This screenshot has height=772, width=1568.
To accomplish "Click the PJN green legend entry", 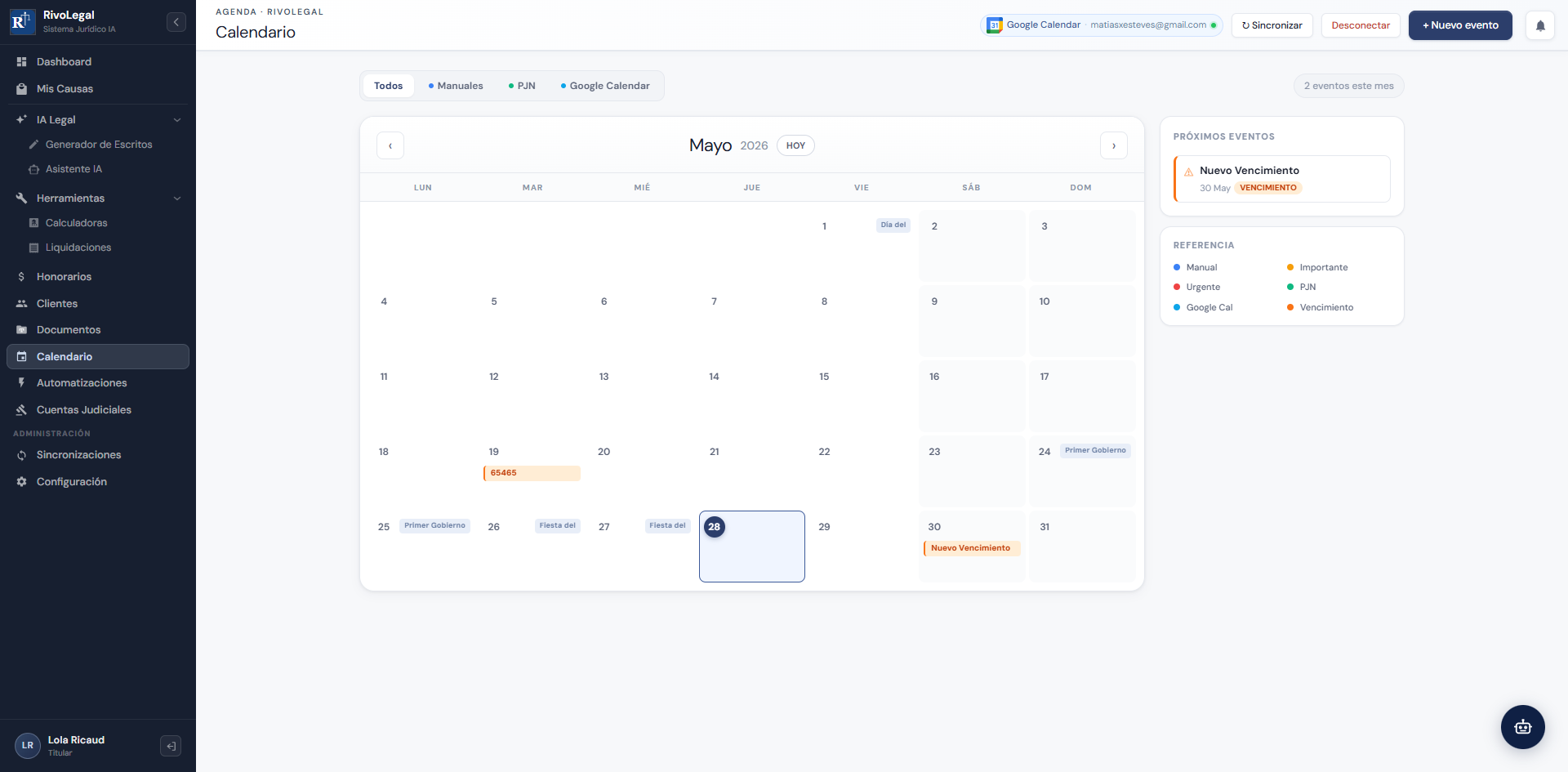I will (x=1302, y=287).
